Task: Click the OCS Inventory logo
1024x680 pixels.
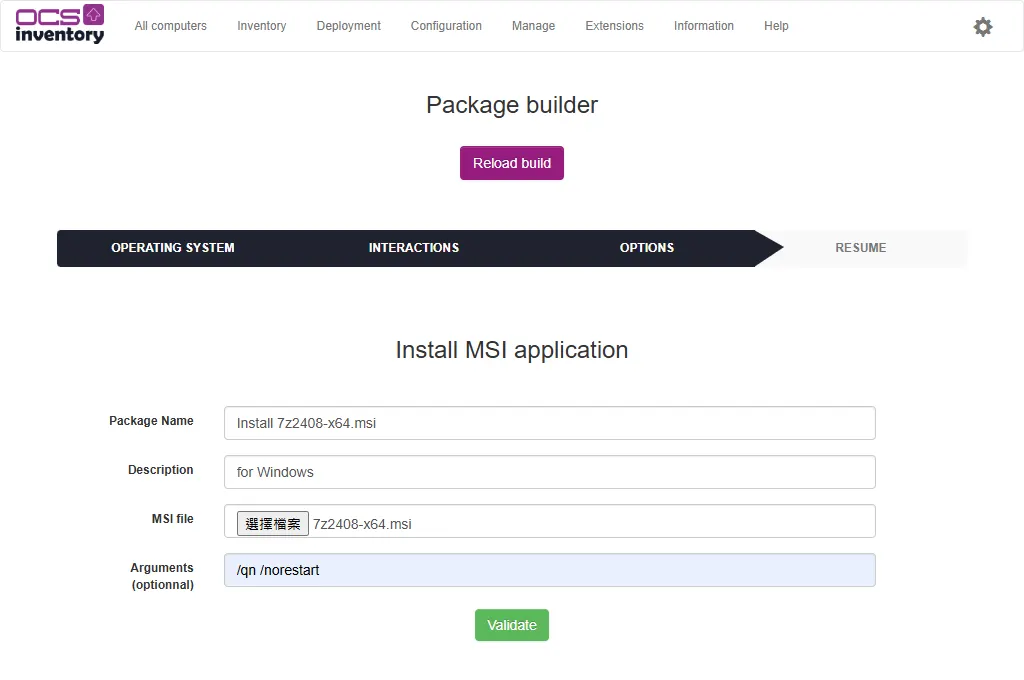Action: (x=59, y=25)
